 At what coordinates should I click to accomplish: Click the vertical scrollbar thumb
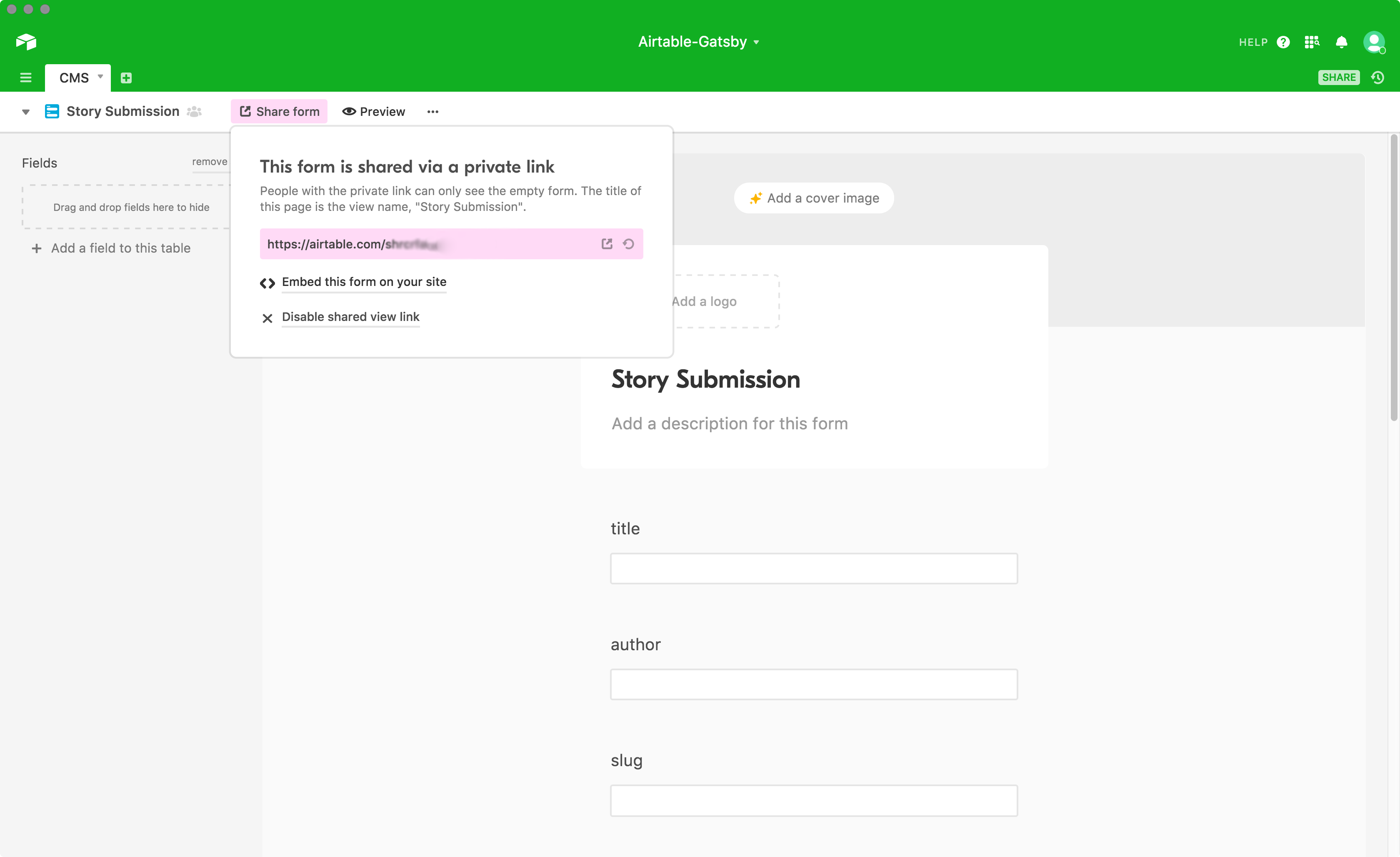pyautogui.click(x=1393, y=277)
